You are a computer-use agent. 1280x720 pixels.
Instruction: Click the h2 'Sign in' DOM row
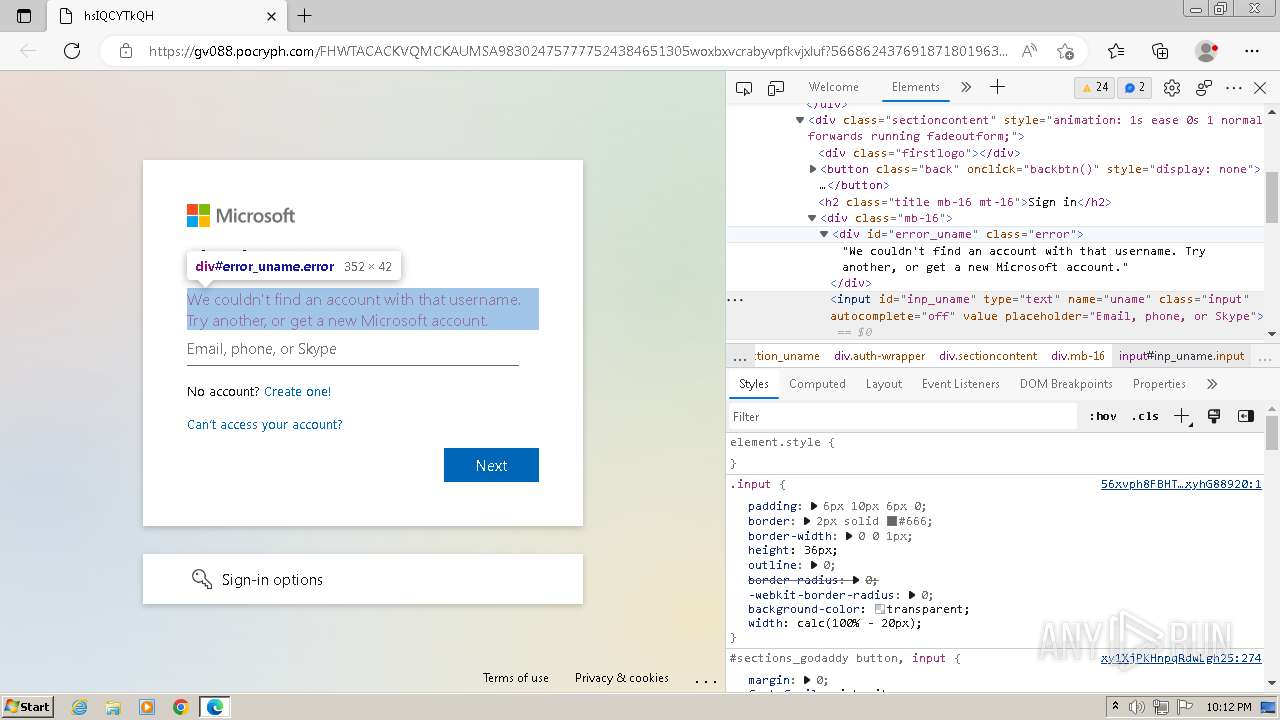(x=965, y=202)
